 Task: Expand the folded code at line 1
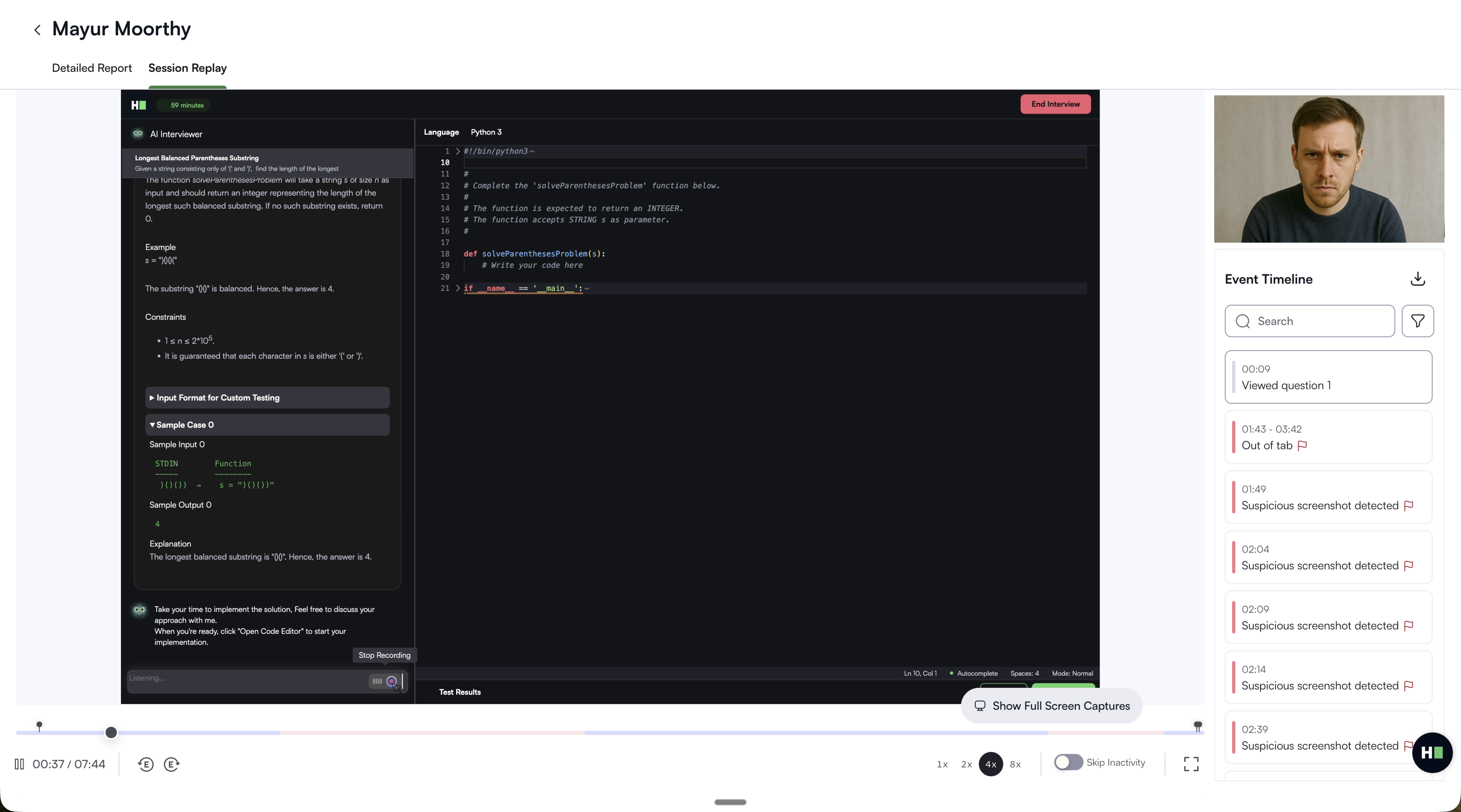coord(458,151)
